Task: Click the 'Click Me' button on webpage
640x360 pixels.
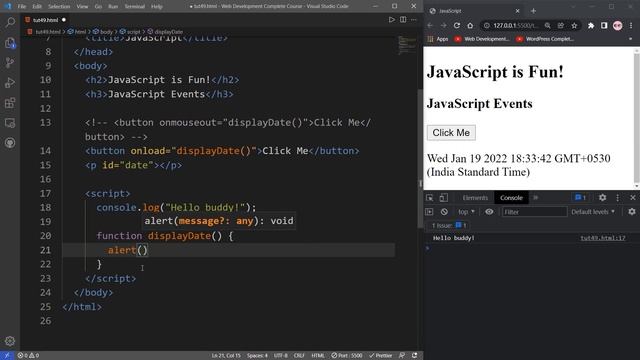Action: (451, 133)
